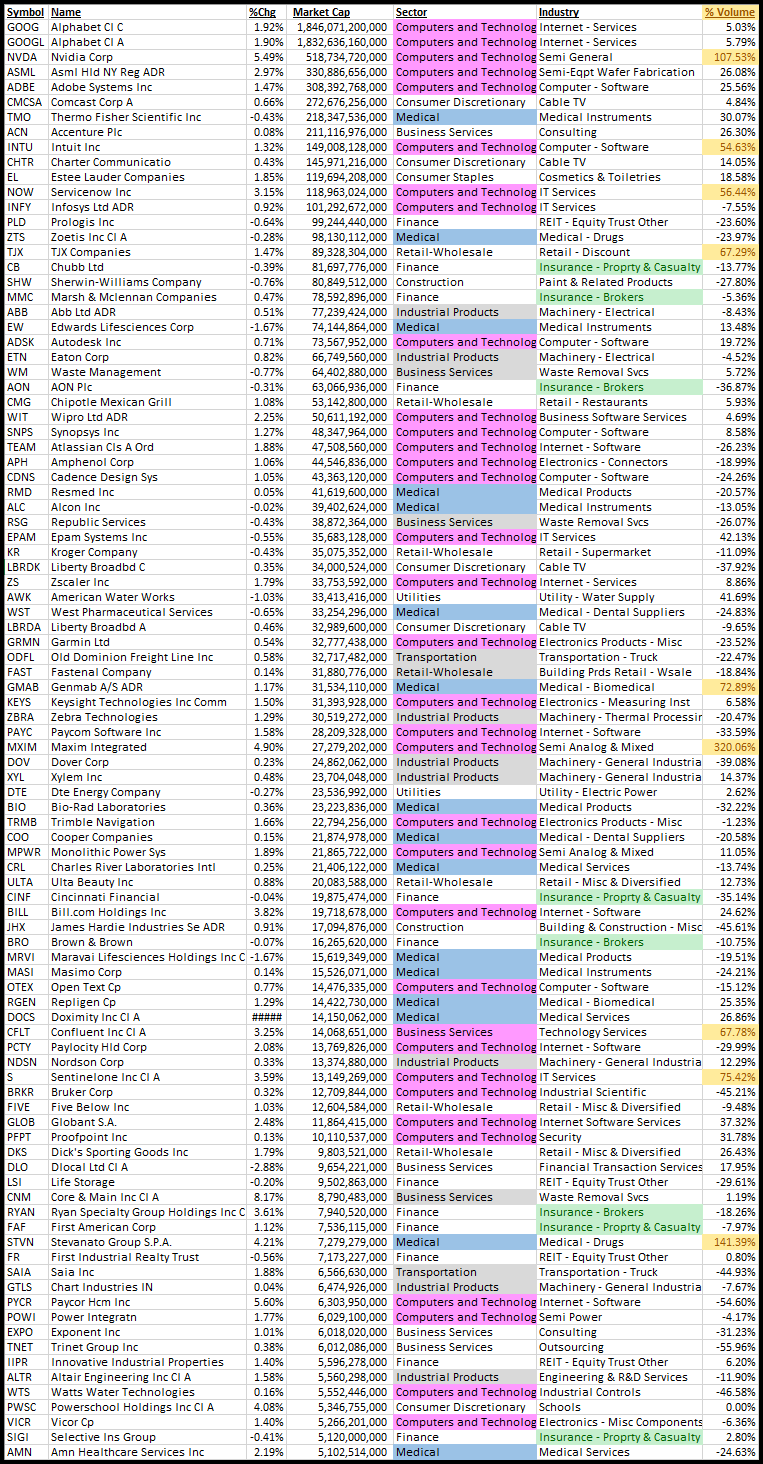Click the Comcast Corp A name cell
The height and width of the screenshot is (1464, 763).
coord(147,102)
